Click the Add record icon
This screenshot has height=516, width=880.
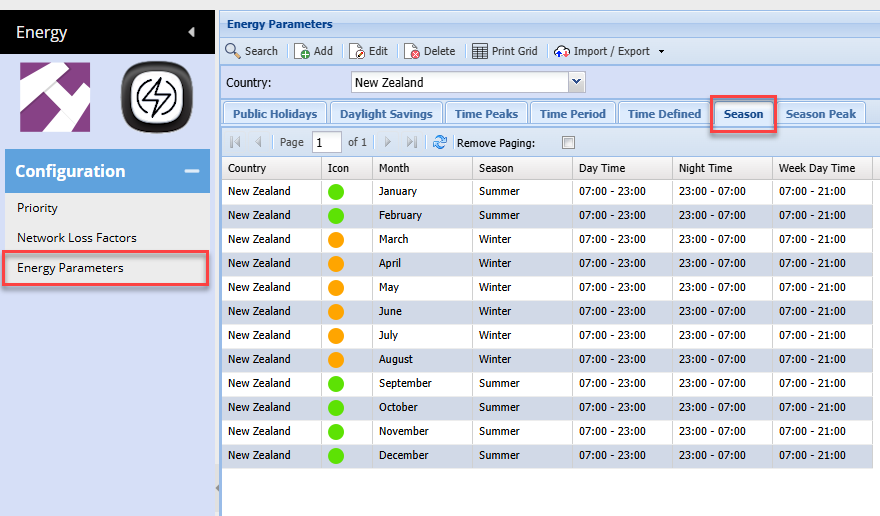[x=302, y=51]
